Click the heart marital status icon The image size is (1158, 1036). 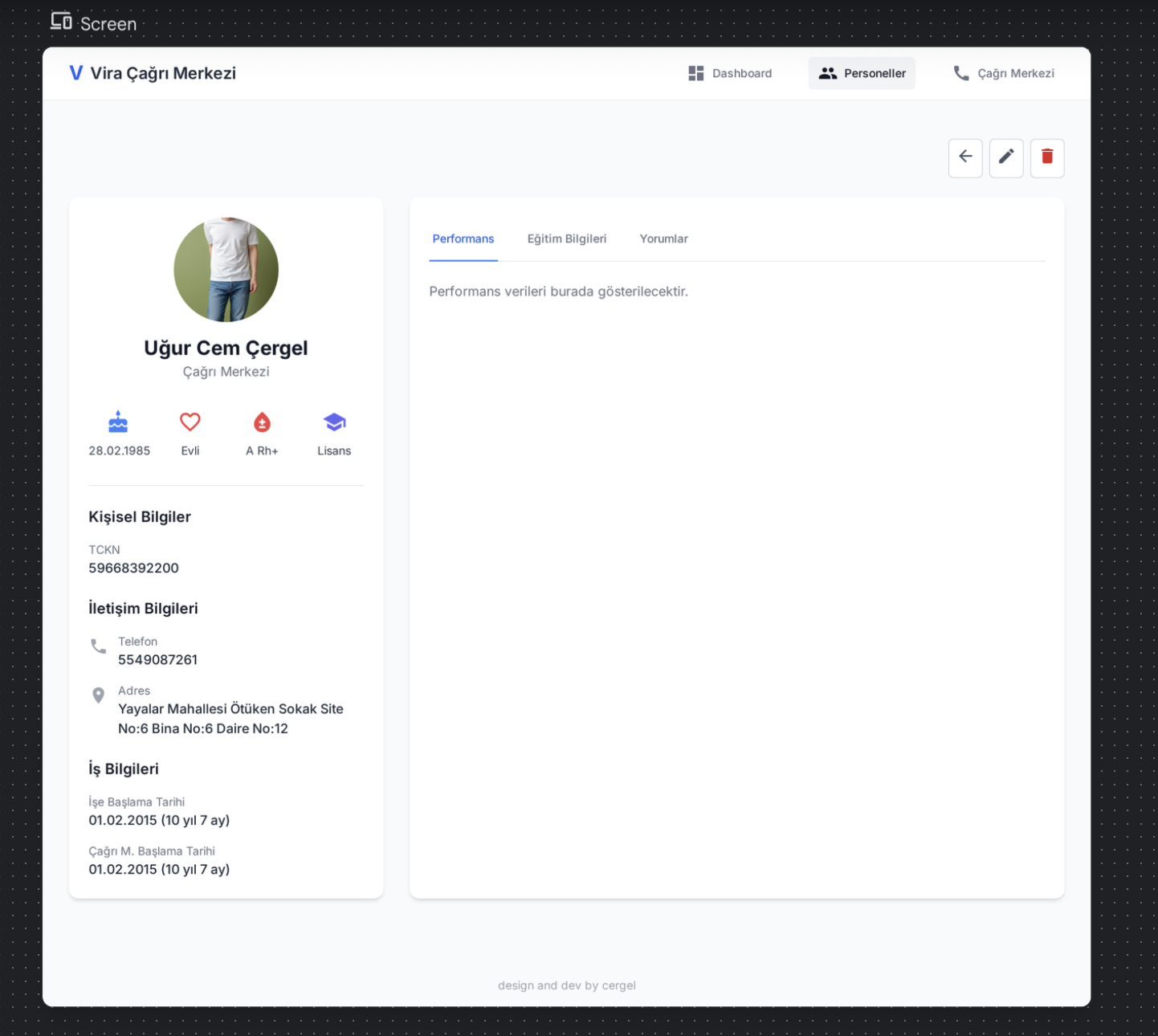point(190,422)
